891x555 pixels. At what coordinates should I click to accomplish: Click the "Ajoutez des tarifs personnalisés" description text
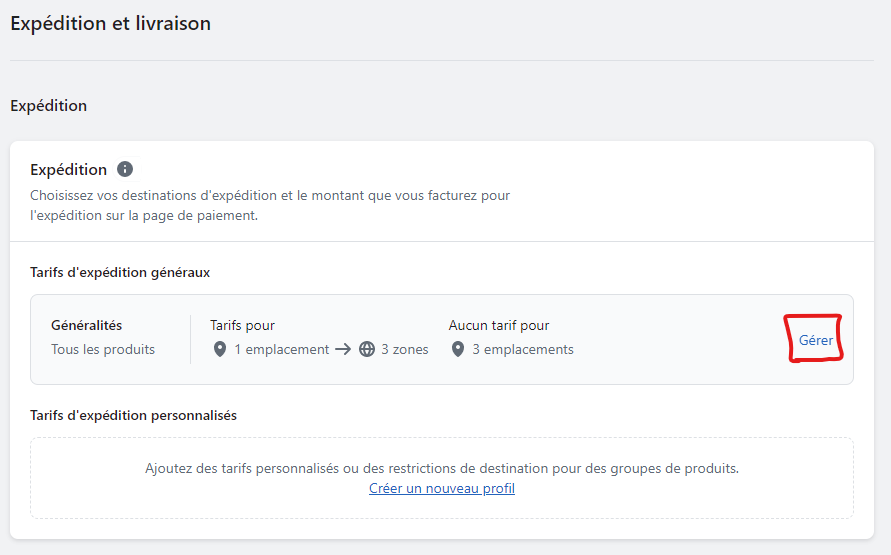(x=442, y=469)
